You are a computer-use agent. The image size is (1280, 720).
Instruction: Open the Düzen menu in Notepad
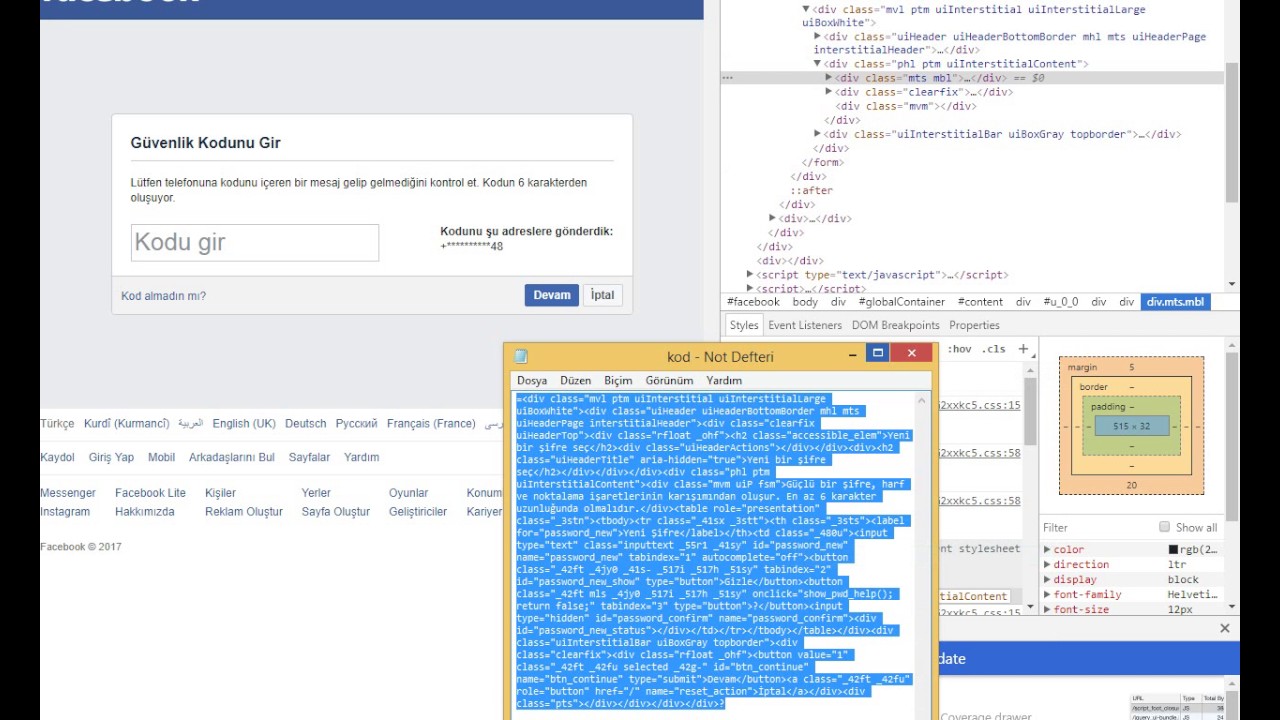[575, 380]
